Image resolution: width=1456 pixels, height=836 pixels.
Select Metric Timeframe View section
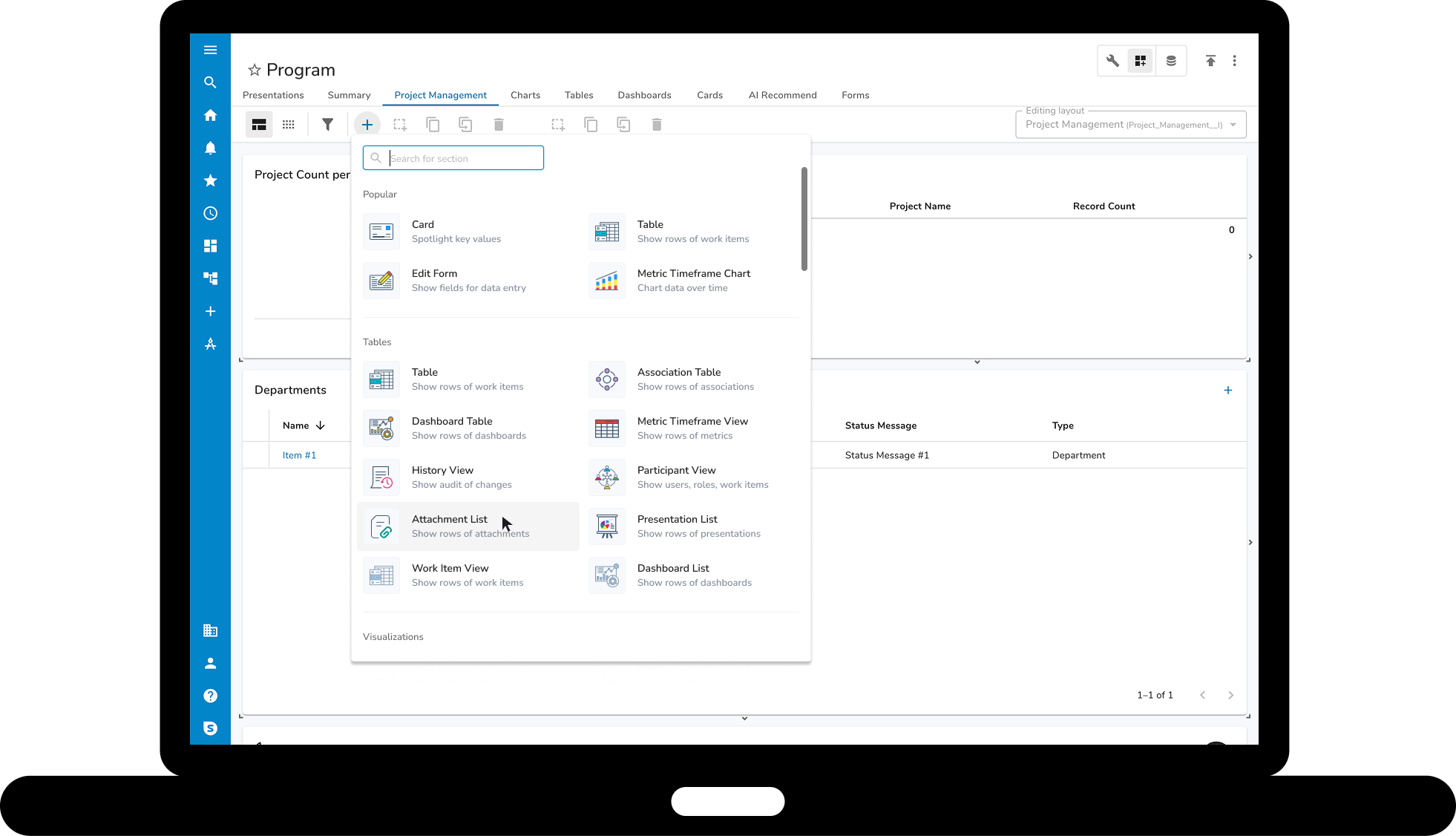(x=693, y=428)
